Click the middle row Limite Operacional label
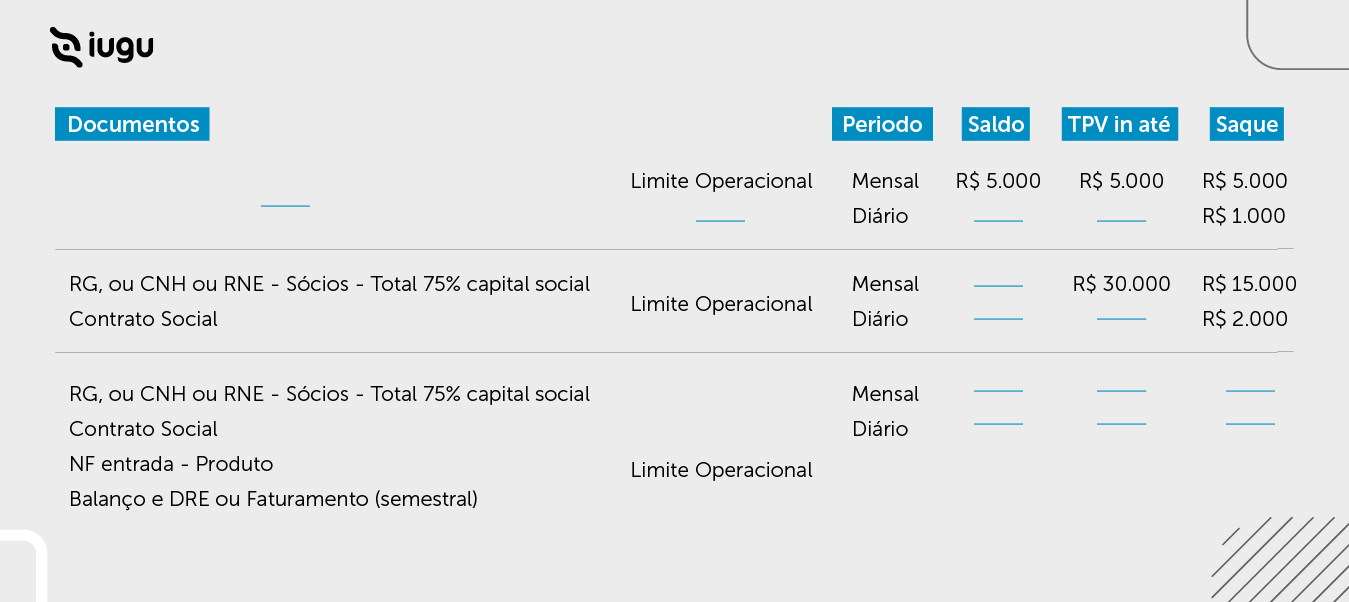Viewport: 1349px width, 602px height. point(721,304)
